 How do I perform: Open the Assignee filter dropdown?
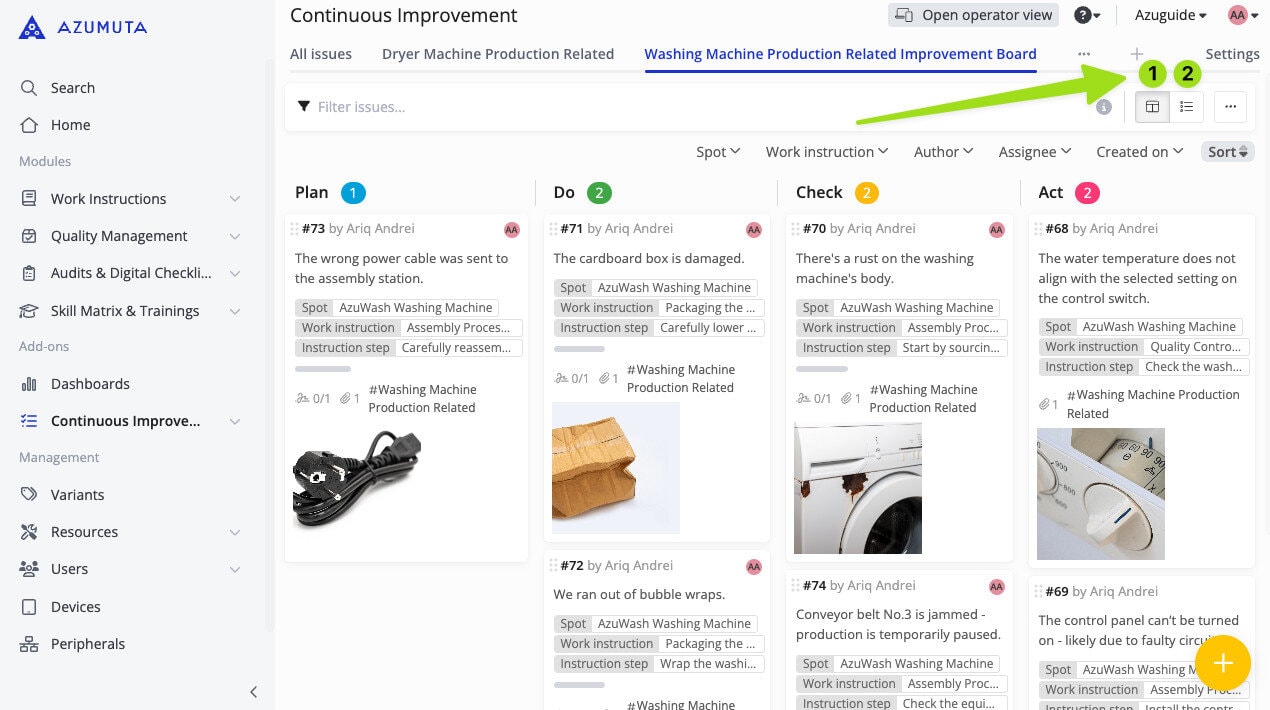[1035, 152]
